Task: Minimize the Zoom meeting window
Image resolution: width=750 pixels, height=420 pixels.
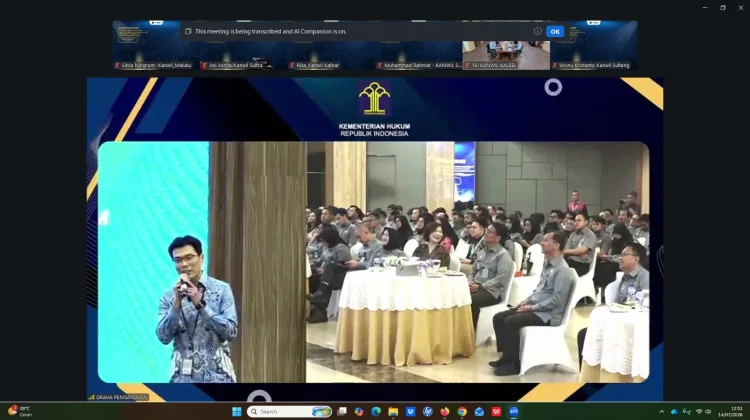Action: [705, 8]
